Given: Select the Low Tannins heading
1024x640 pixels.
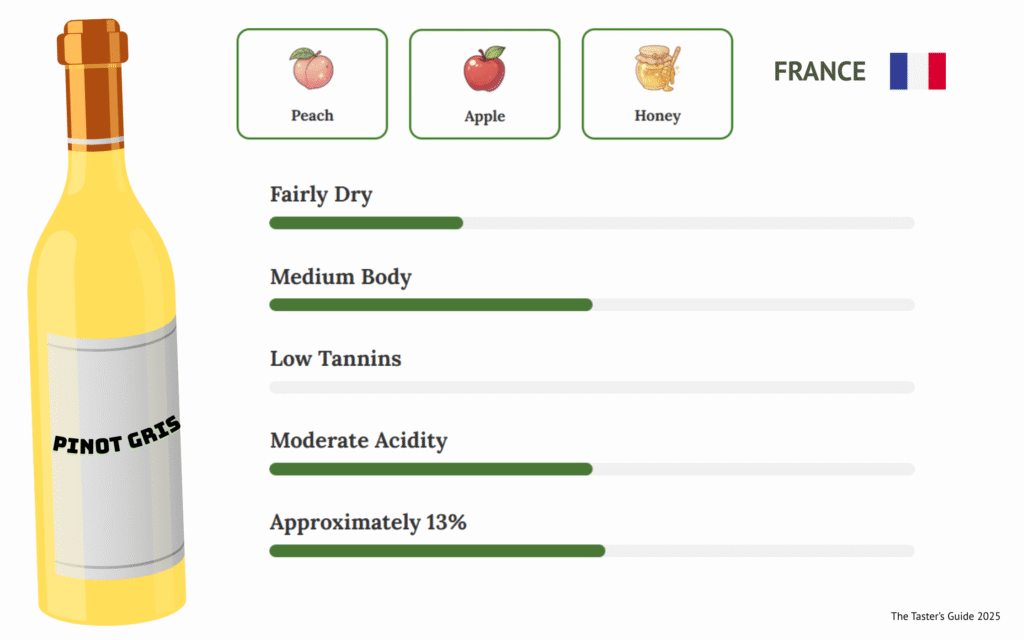Looking at the screenshot, I should (x=335, y=358).
